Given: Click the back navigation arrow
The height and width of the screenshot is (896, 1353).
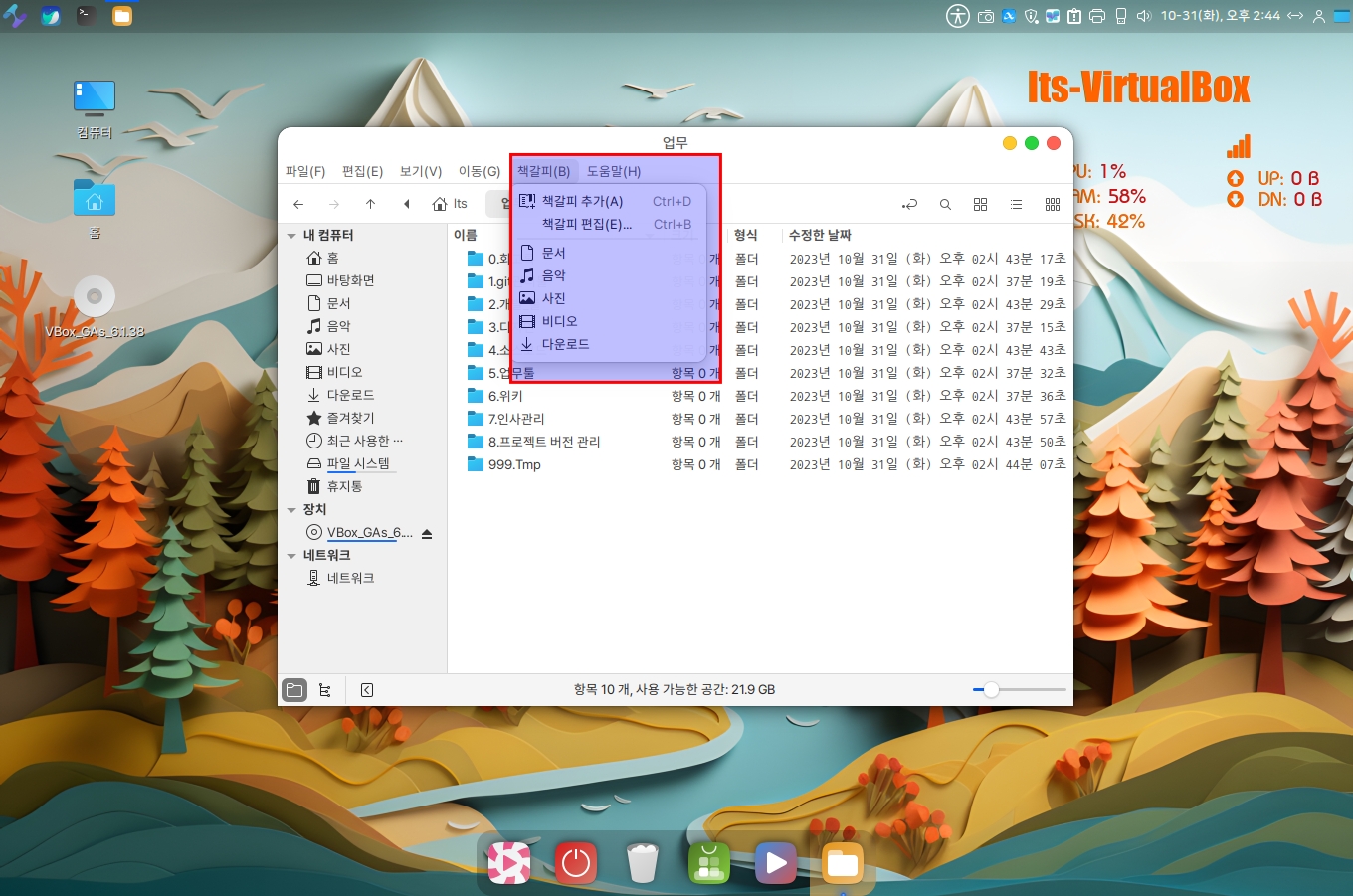Looking at the screenshot, I should point(298,204).
